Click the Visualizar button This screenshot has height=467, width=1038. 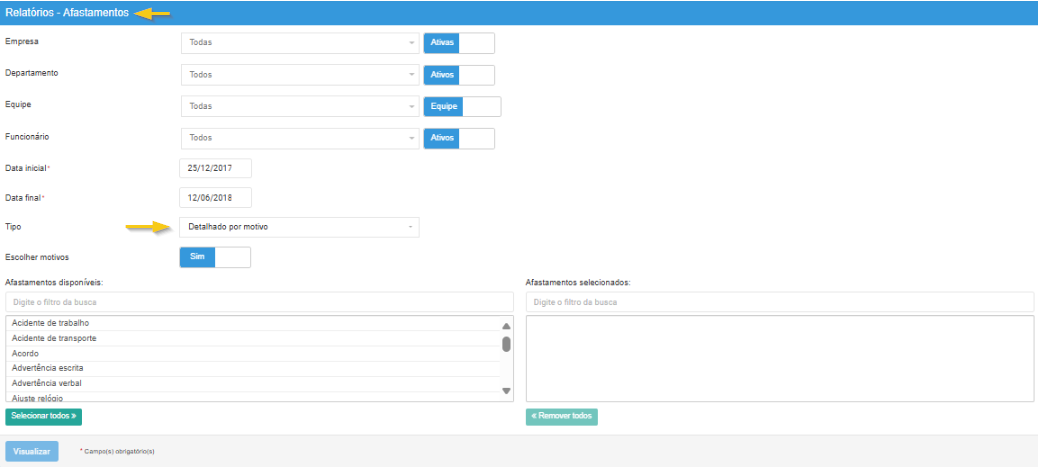pos(33,451)
